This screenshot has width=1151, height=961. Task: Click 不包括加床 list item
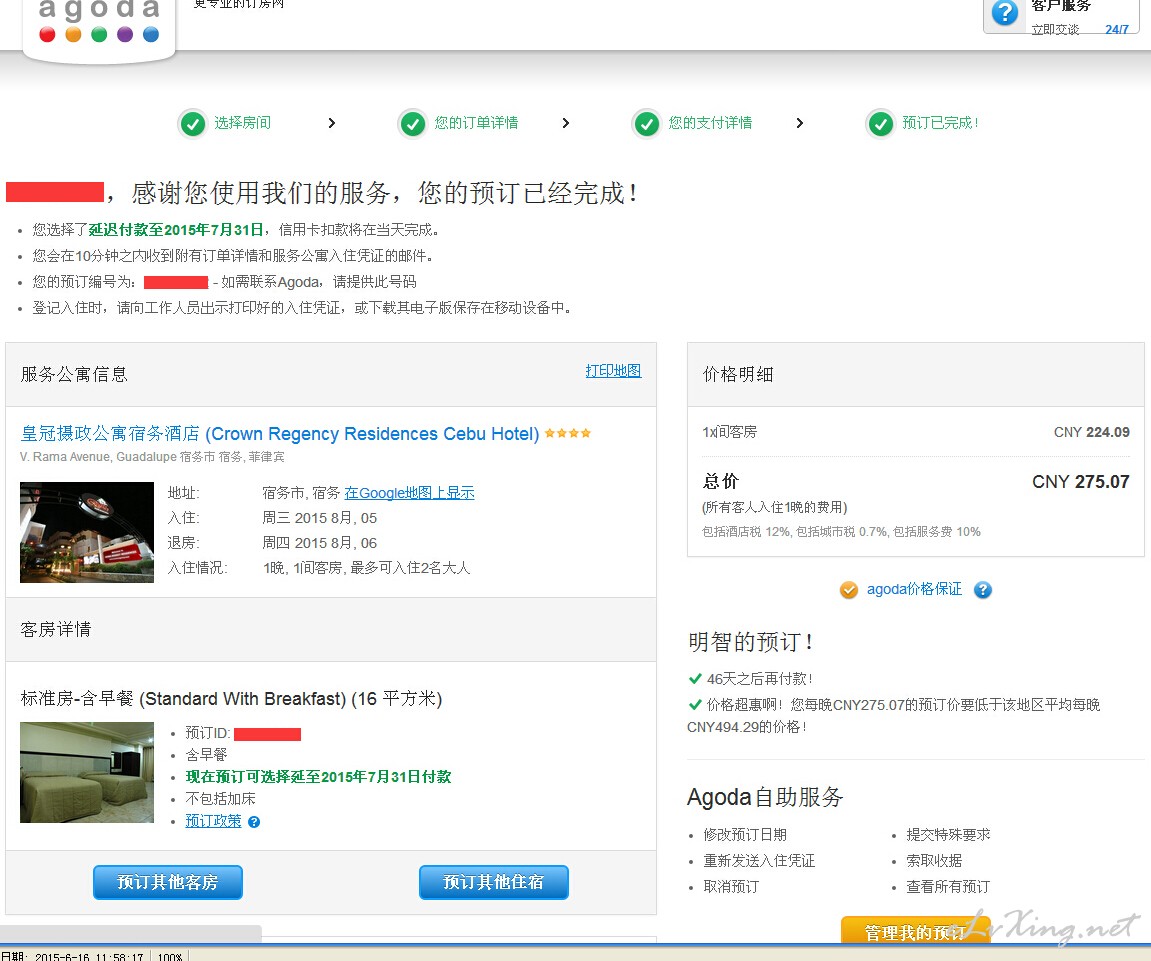click(x=220, y=799)
